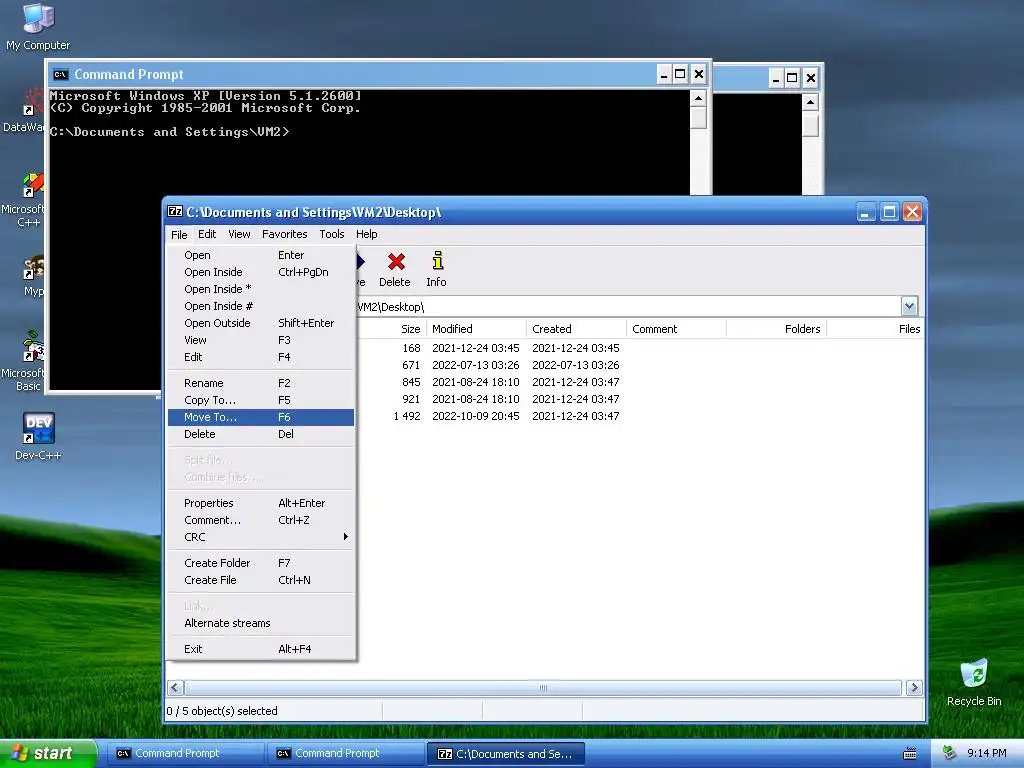
Task: Select Edit F4 entry in File menu
Action: coord(261,357)
